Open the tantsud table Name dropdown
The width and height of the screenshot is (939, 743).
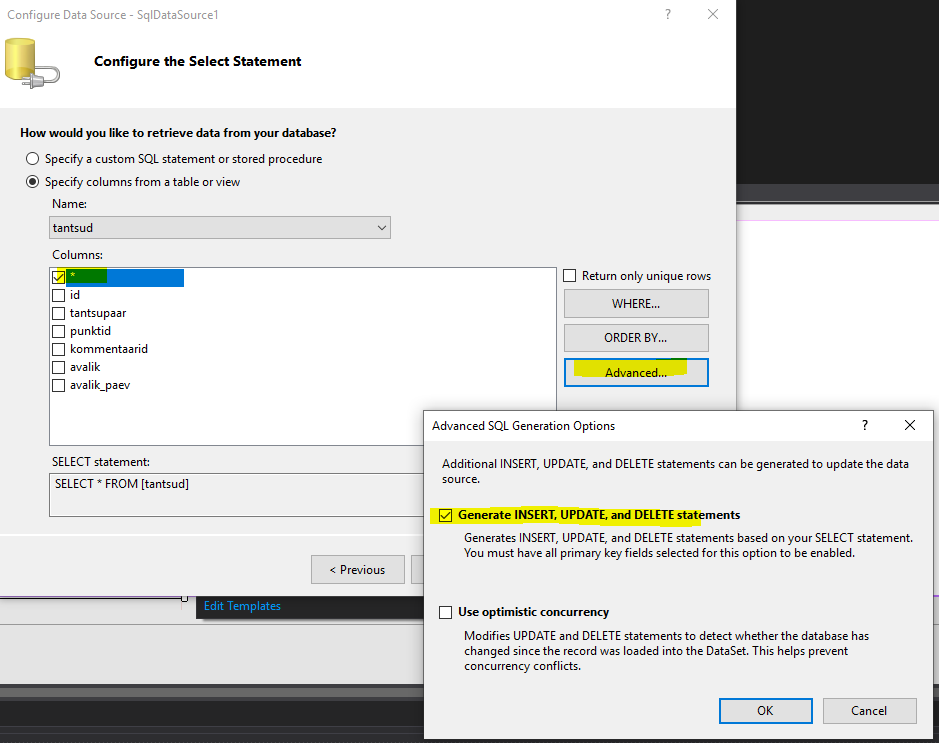[220, 228]
